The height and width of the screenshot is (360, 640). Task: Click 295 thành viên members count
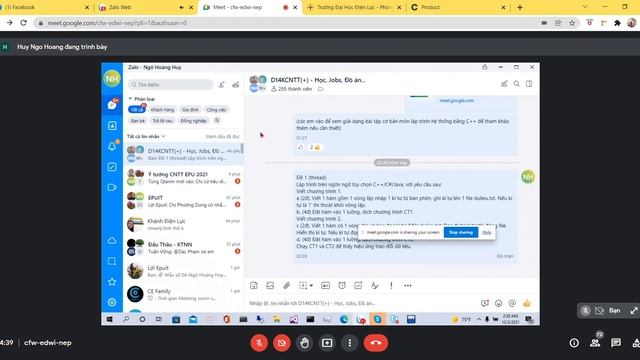291,89
